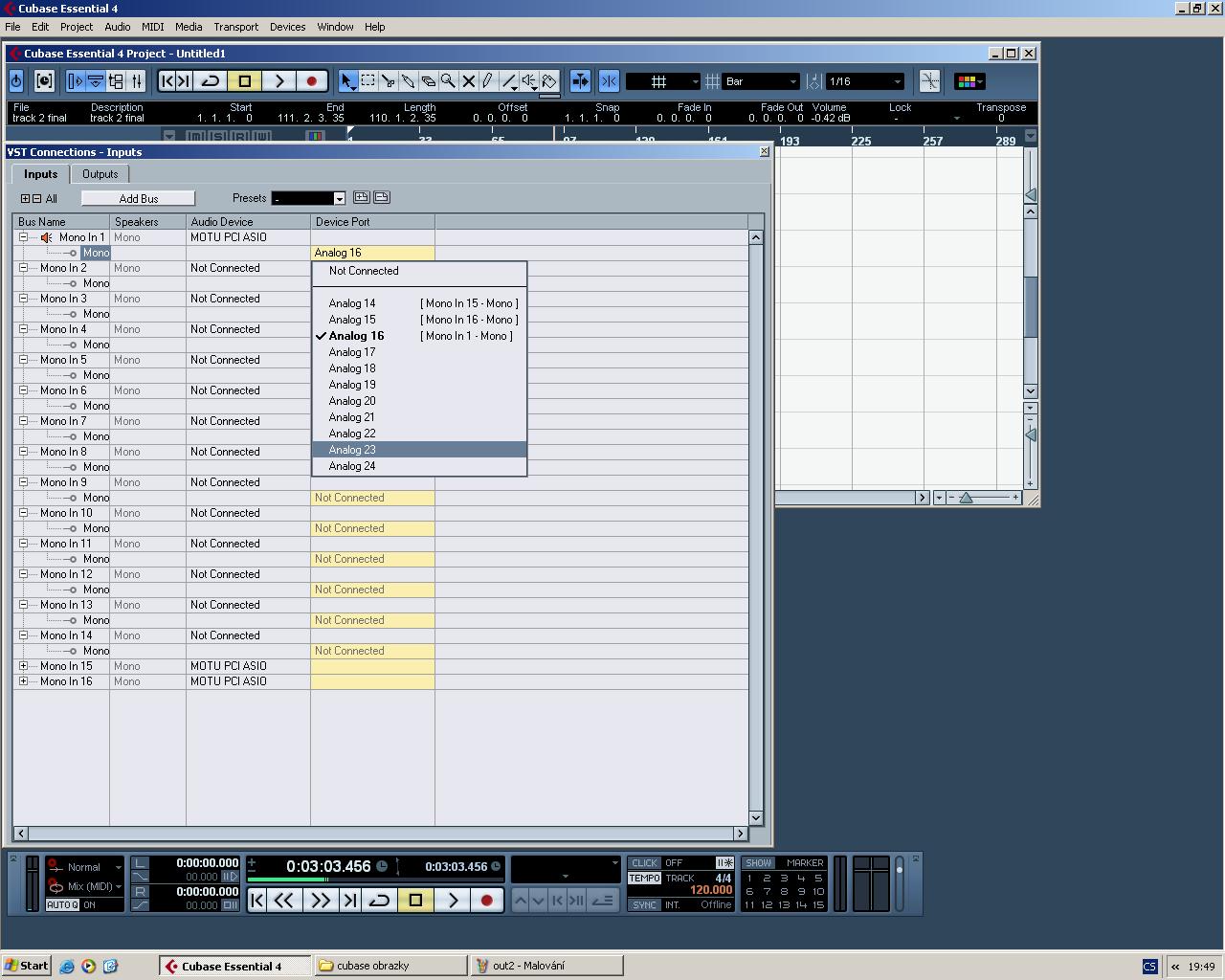This screenshot has width=1225, height=980.
Task: Toggle the metronome CLICK button
Action: coord(644,862)
